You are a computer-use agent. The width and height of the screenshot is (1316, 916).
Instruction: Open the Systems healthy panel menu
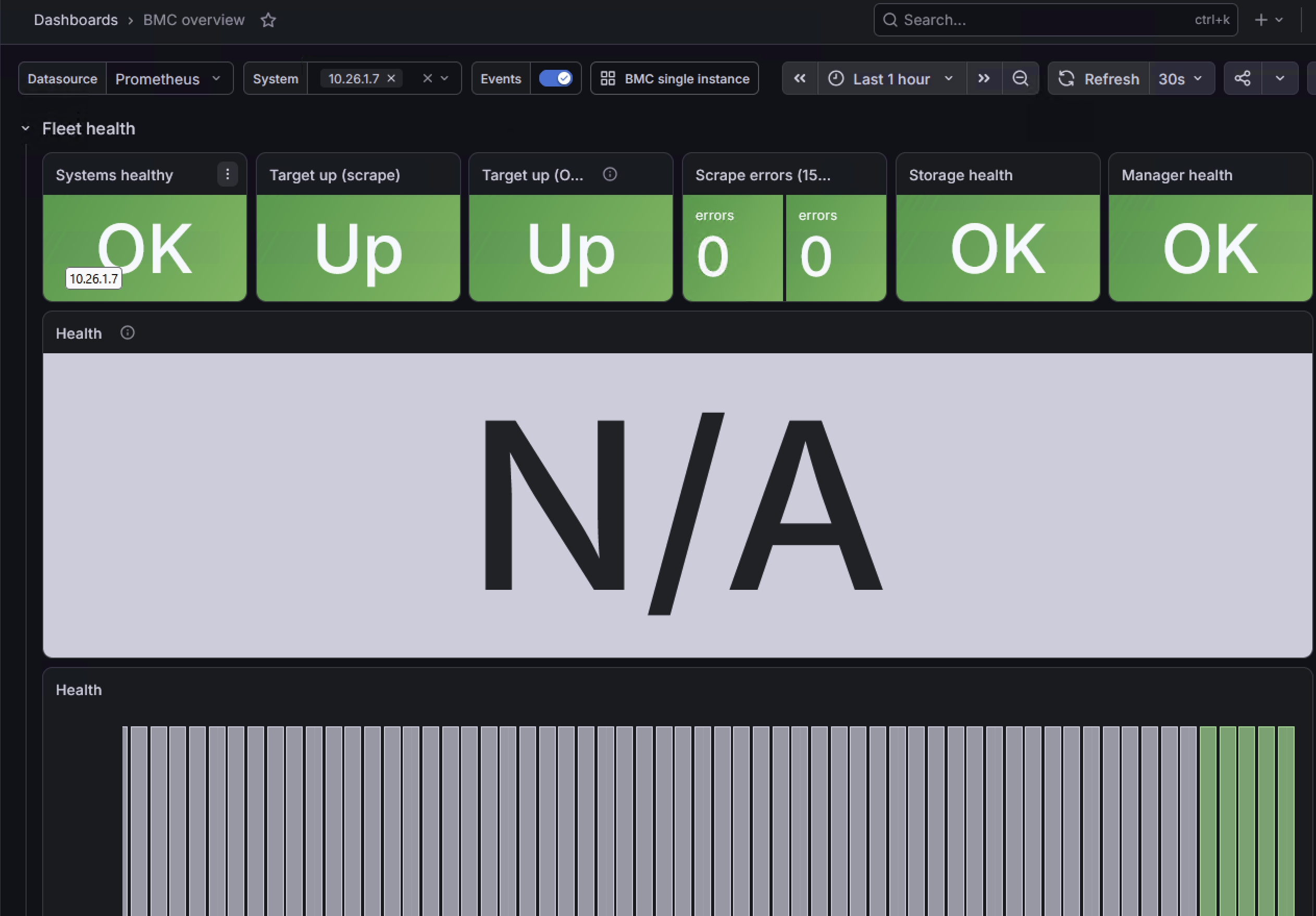228,174
